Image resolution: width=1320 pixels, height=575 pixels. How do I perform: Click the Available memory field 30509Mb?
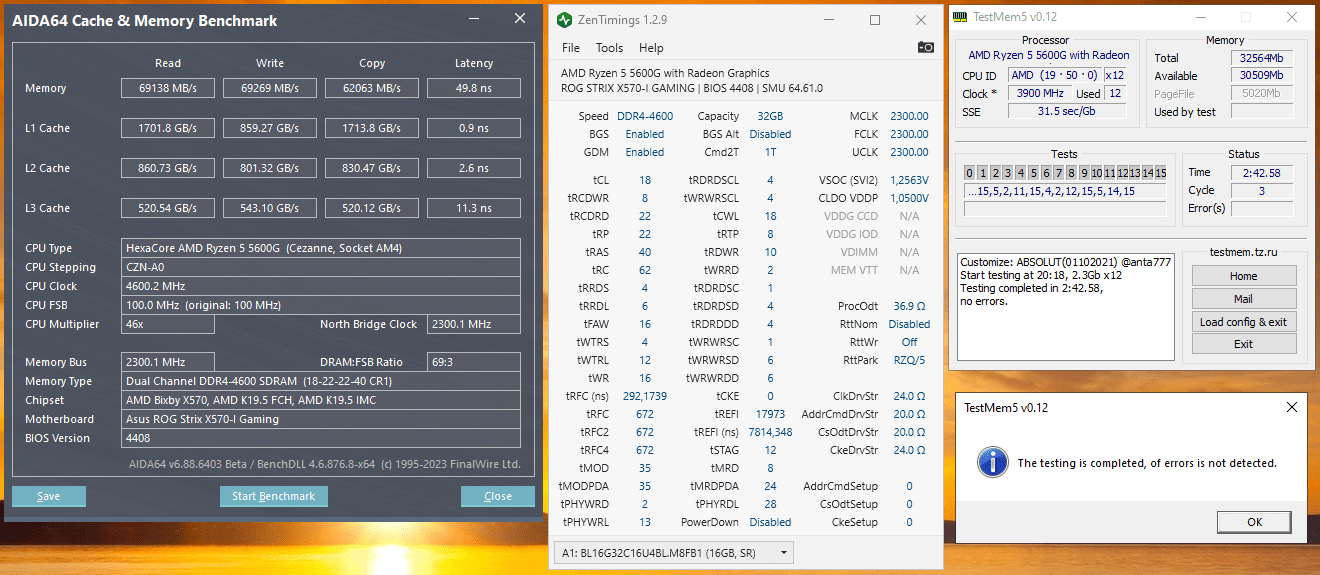coord(1261,76)
